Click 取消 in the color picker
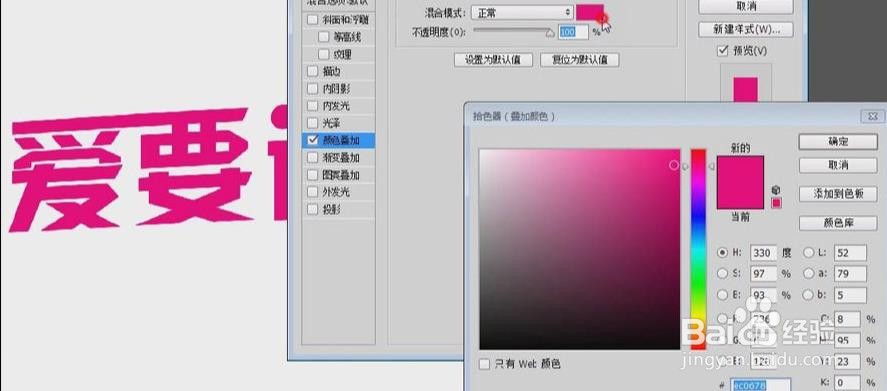 (838, 165)
